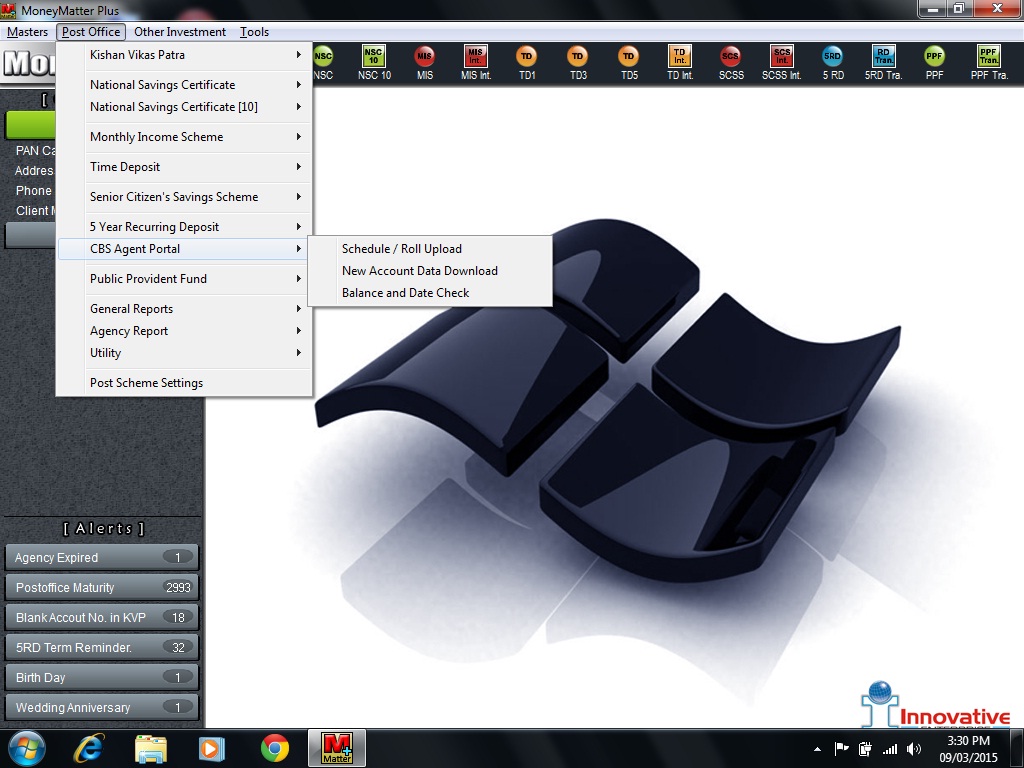1024x768 pixels.
Task: Open the MIS Int. toolbar icon
Action: coord(476,62)
